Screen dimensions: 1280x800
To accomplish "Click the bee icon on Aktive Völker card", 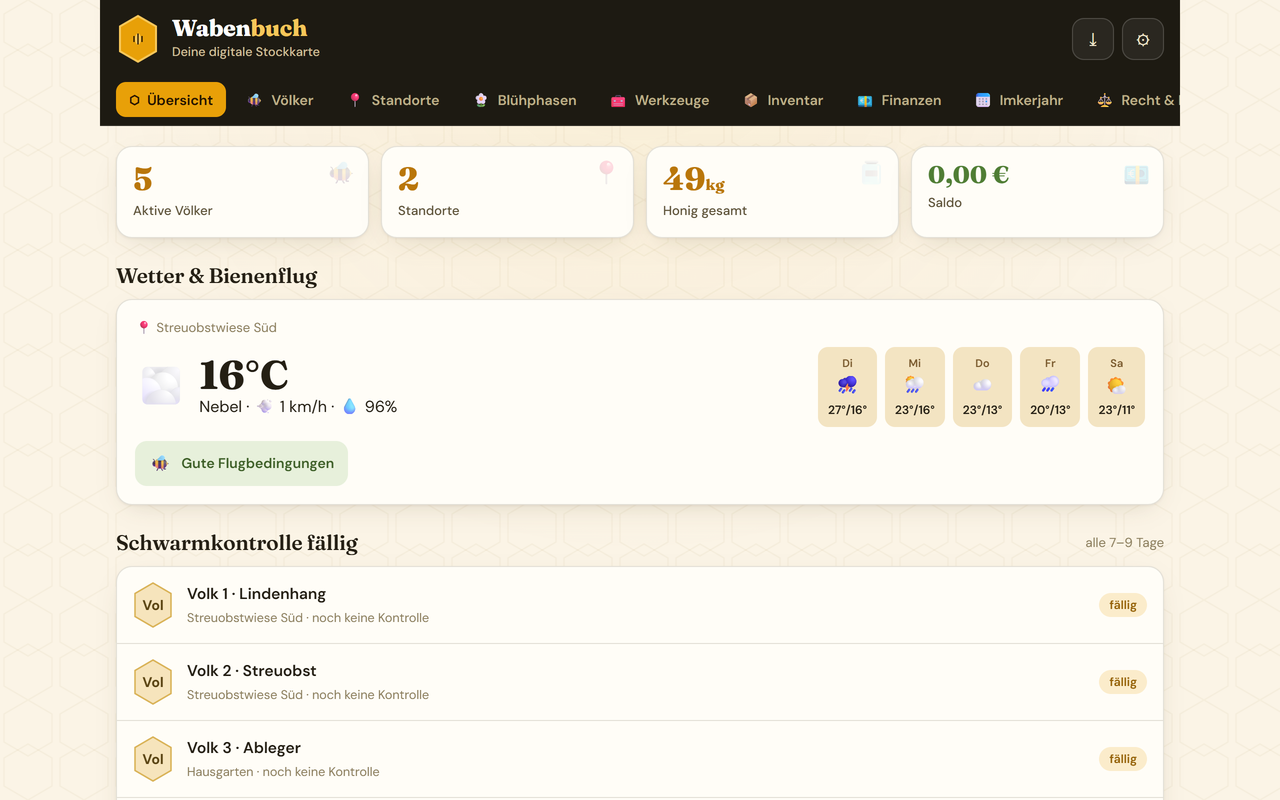I will tap(341, 174).
